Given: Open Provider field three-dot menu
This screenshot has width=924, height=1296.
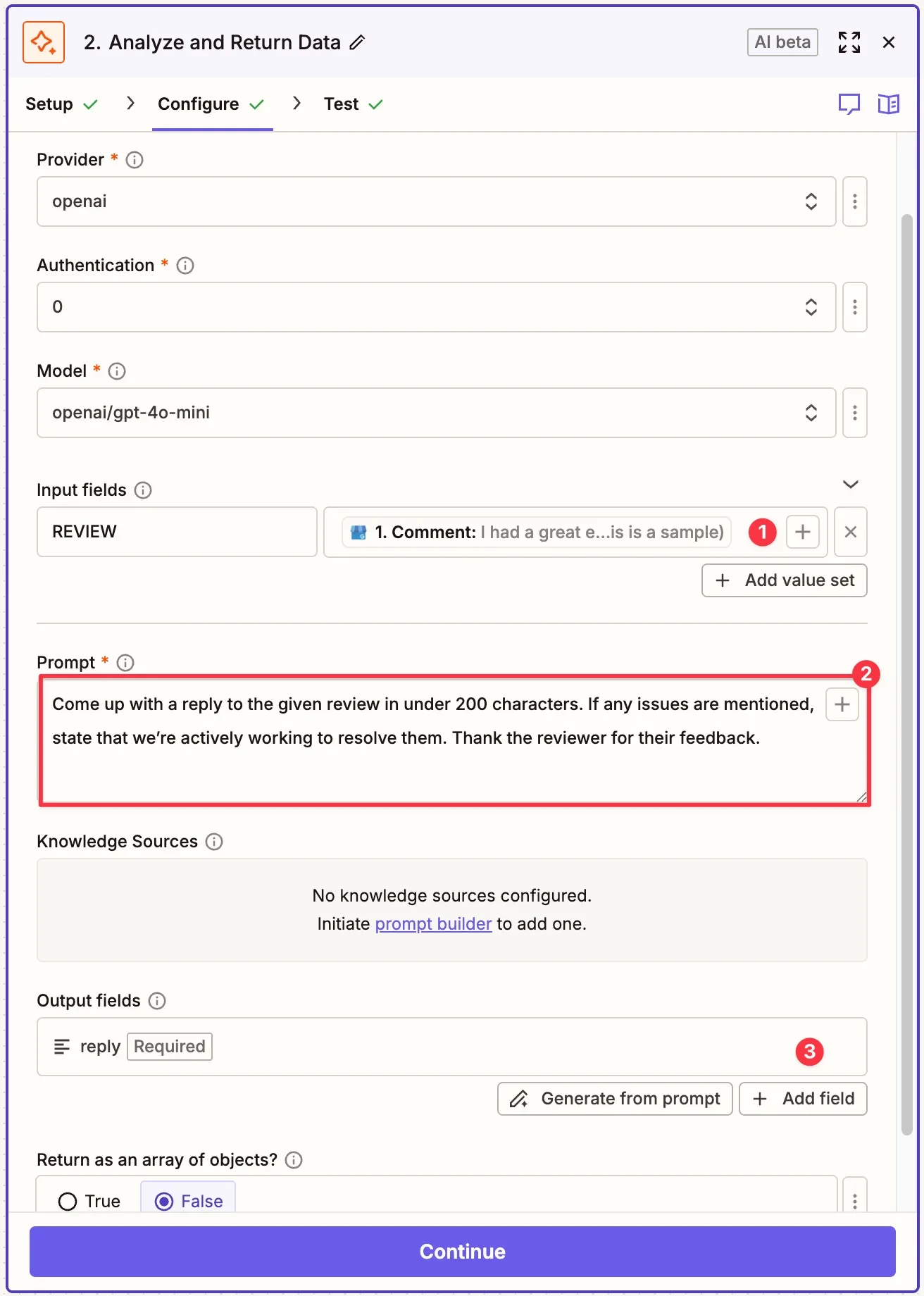Looking at the screenshot, I should (x=855, y=201).
